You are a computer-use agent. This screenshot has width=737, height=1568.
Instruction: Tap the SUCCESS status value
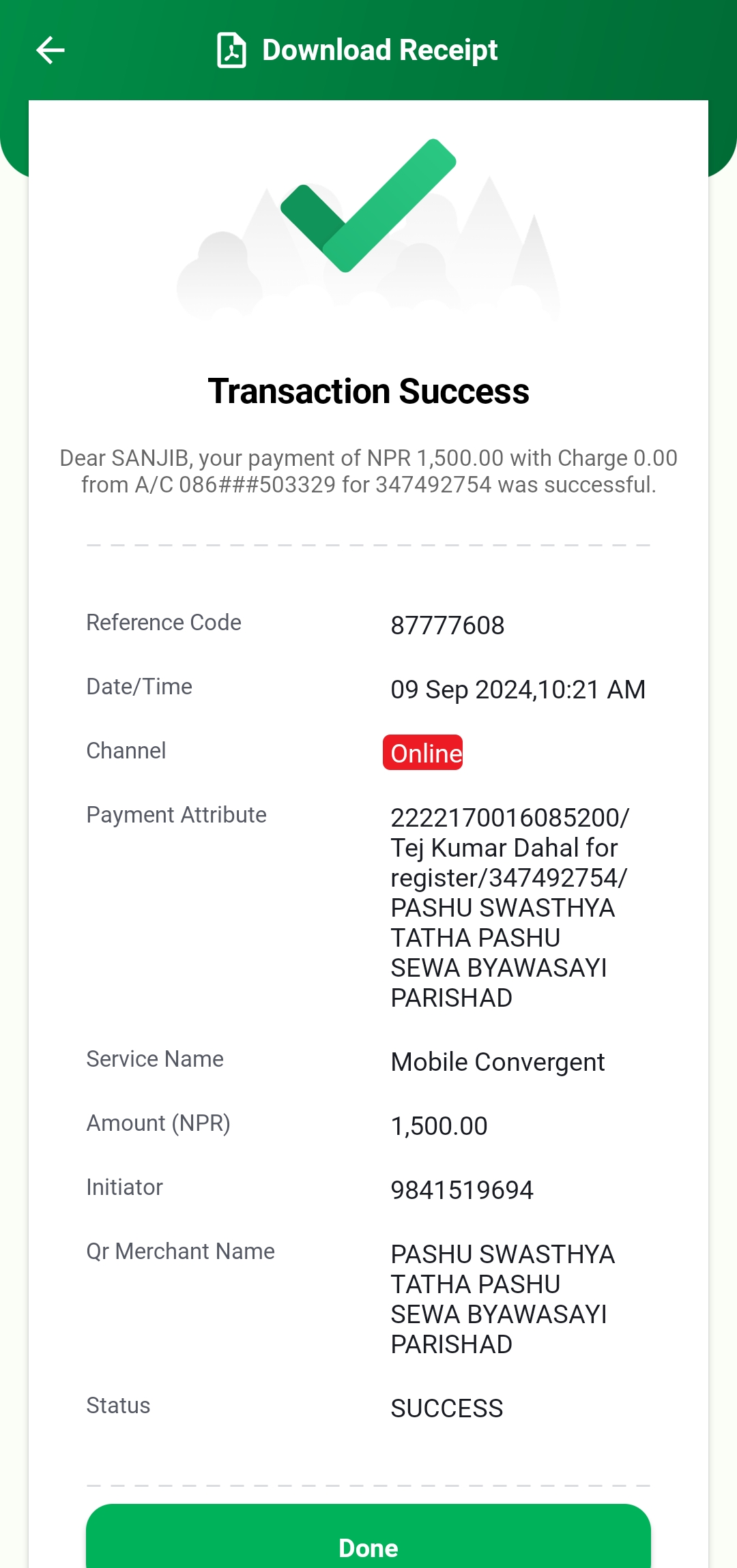point(447,1408)
